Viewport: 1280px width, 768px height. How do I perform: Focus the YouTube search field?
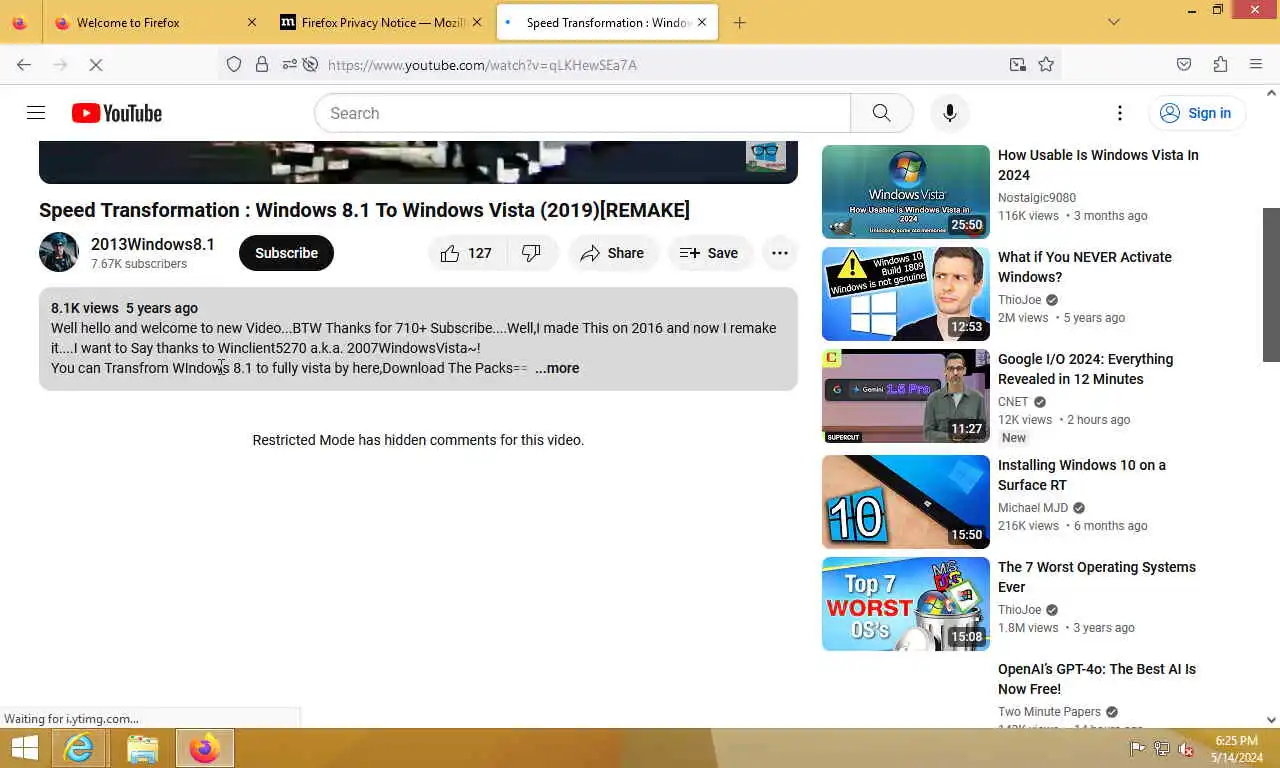click(x=582, y=113)
